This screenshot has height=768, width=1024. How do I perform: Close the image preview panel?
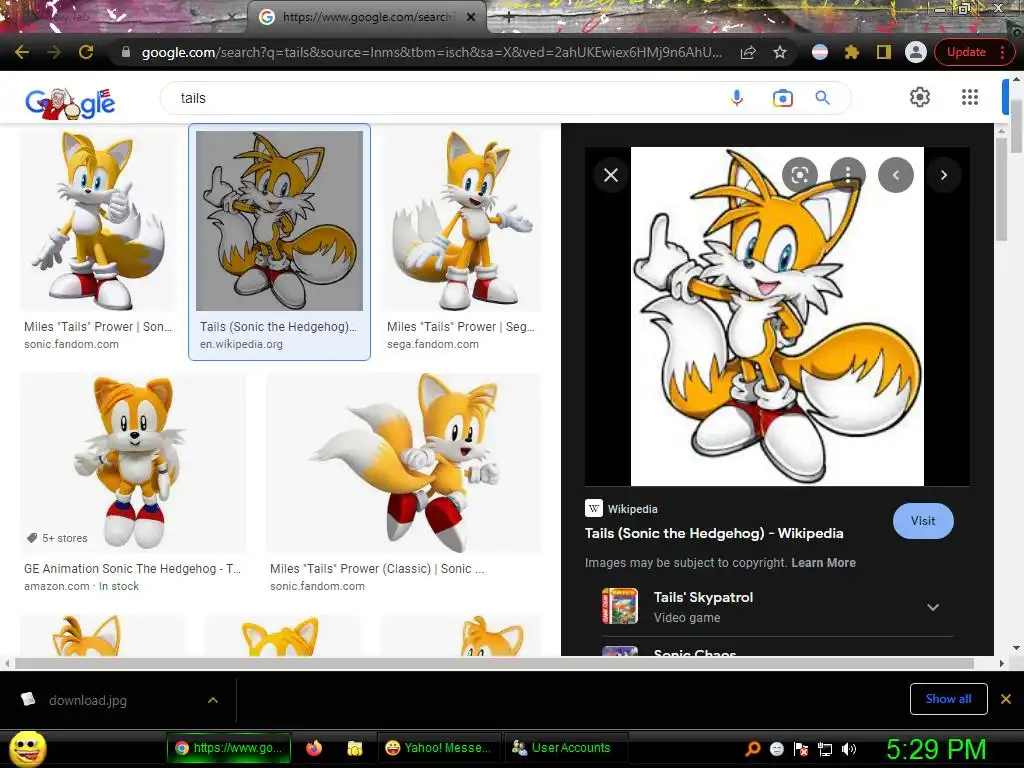pos(611,175)
